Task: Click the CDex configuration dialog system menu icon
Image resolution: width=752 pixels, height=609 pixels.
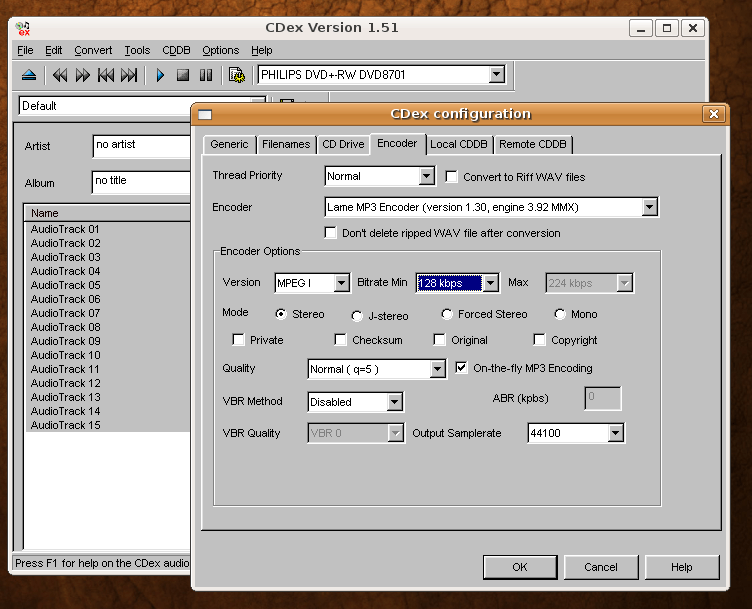Action: (205, 115)
